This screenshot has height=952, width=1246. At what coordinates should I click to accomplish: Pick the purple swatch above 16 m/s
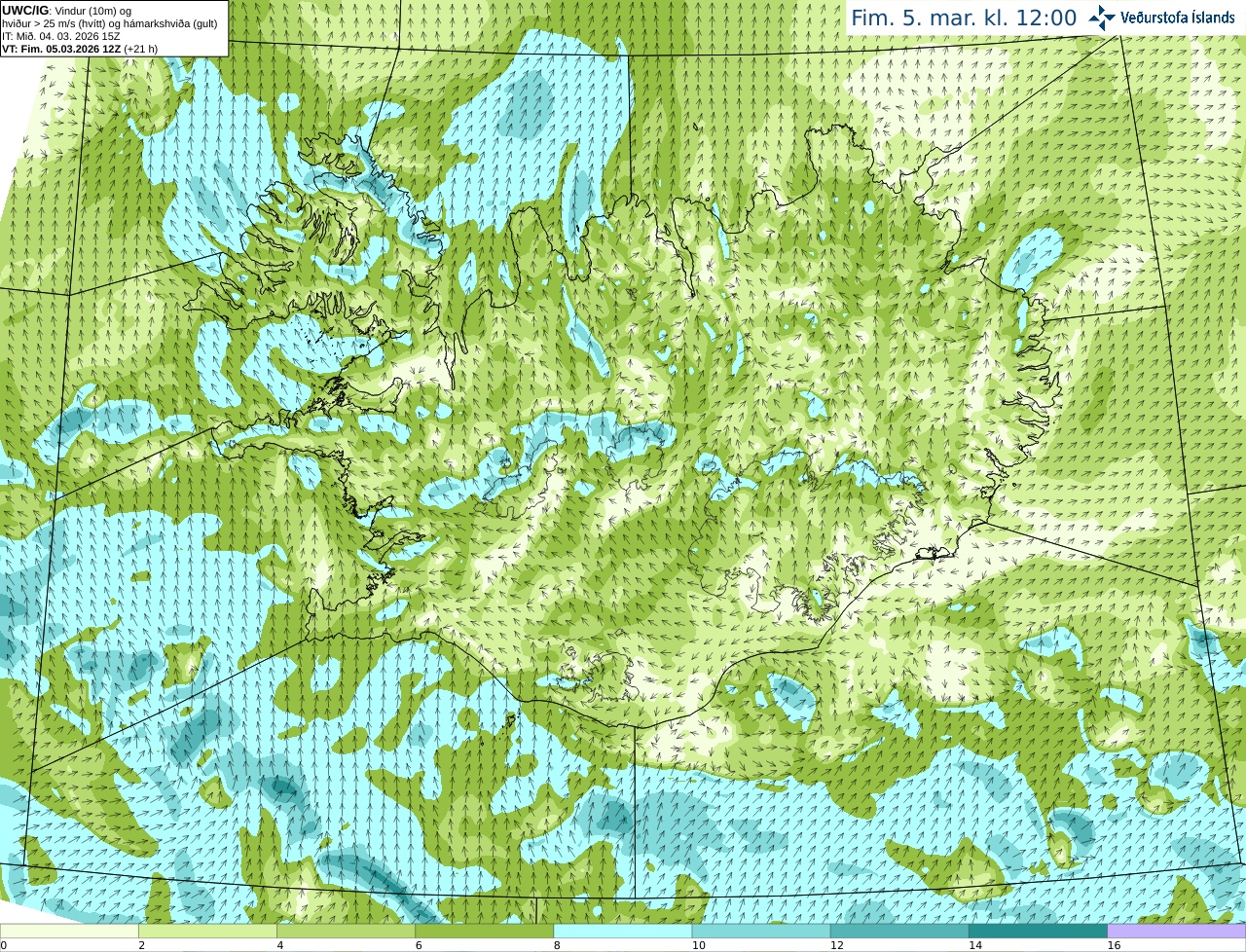pyautogui.click(x=1177, y=931)
